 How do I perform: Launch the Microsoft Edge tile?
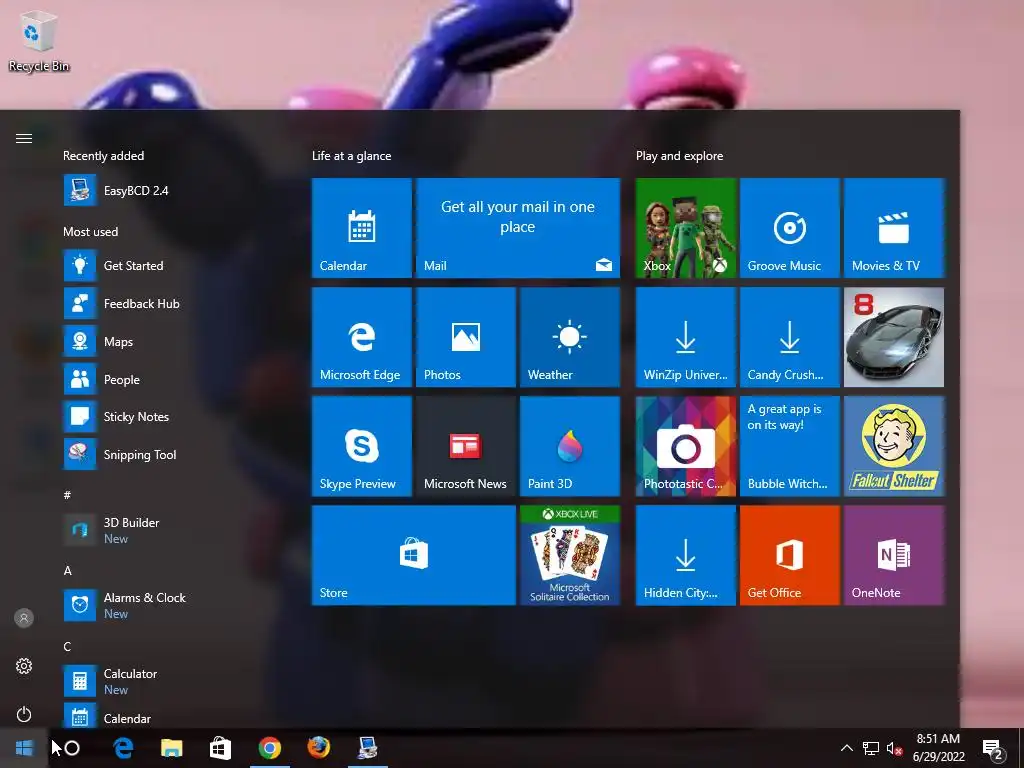pos(361,337)
